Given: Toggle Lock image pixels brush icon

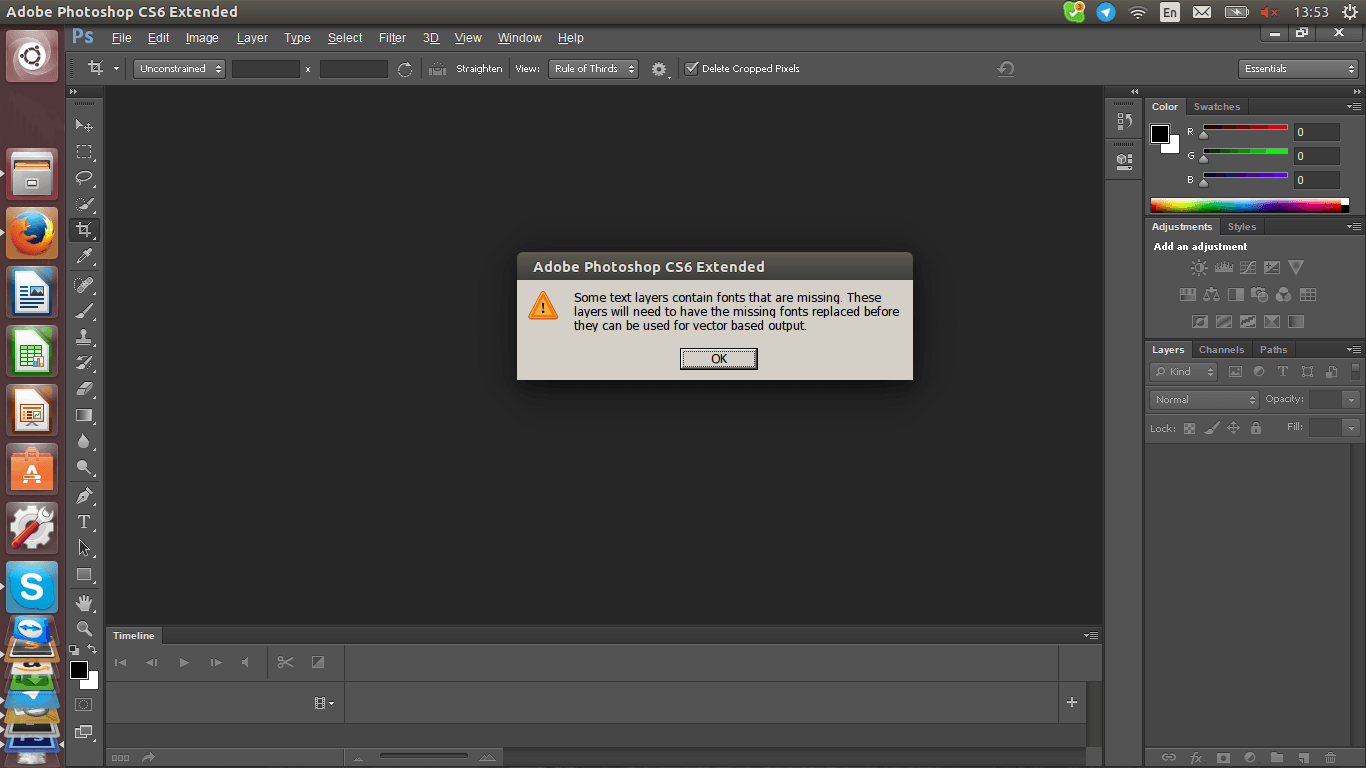Looking at the screenshot, I should tap(1211, 428).
